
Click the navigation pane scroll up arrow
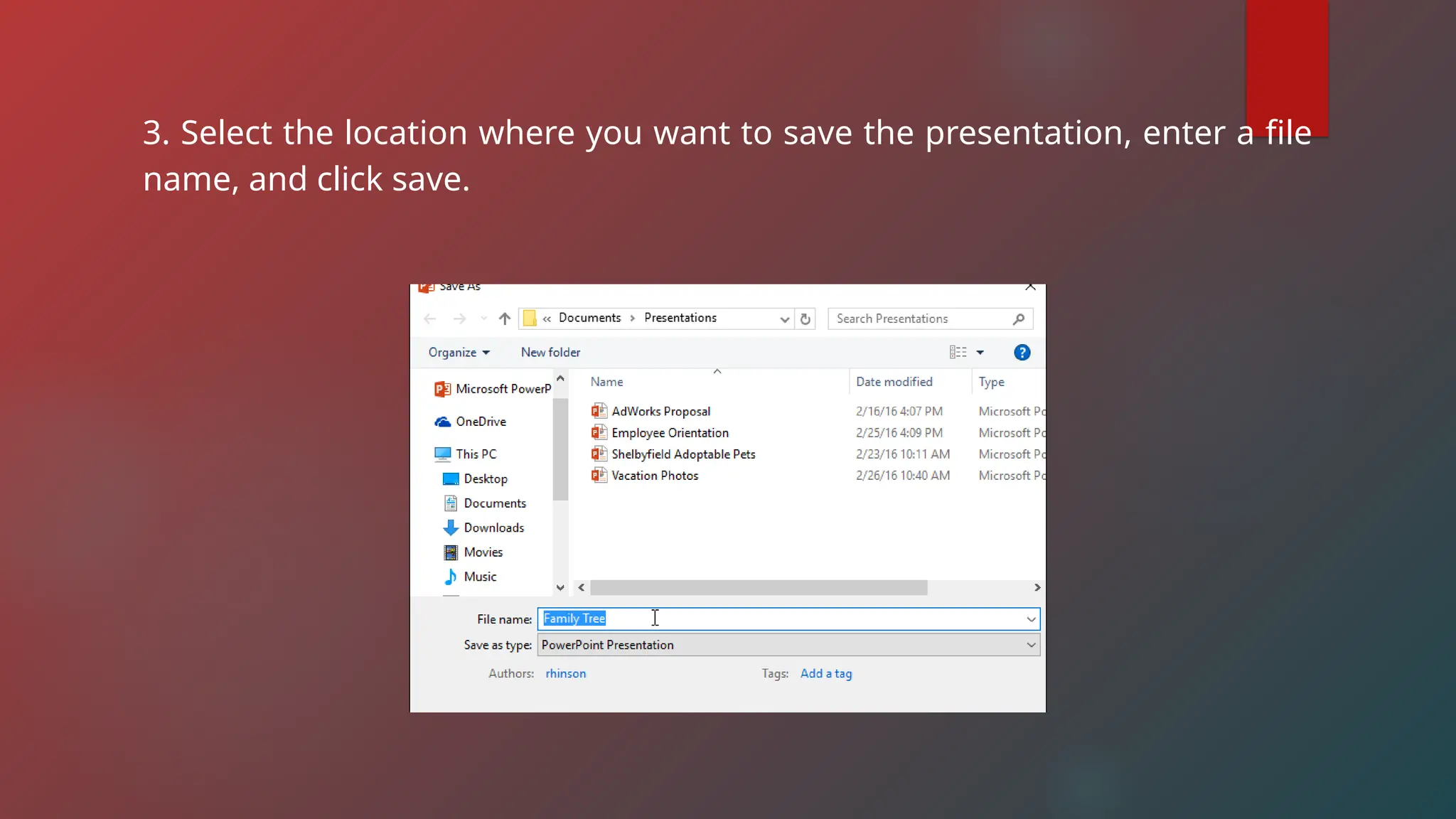click(560, 379)
